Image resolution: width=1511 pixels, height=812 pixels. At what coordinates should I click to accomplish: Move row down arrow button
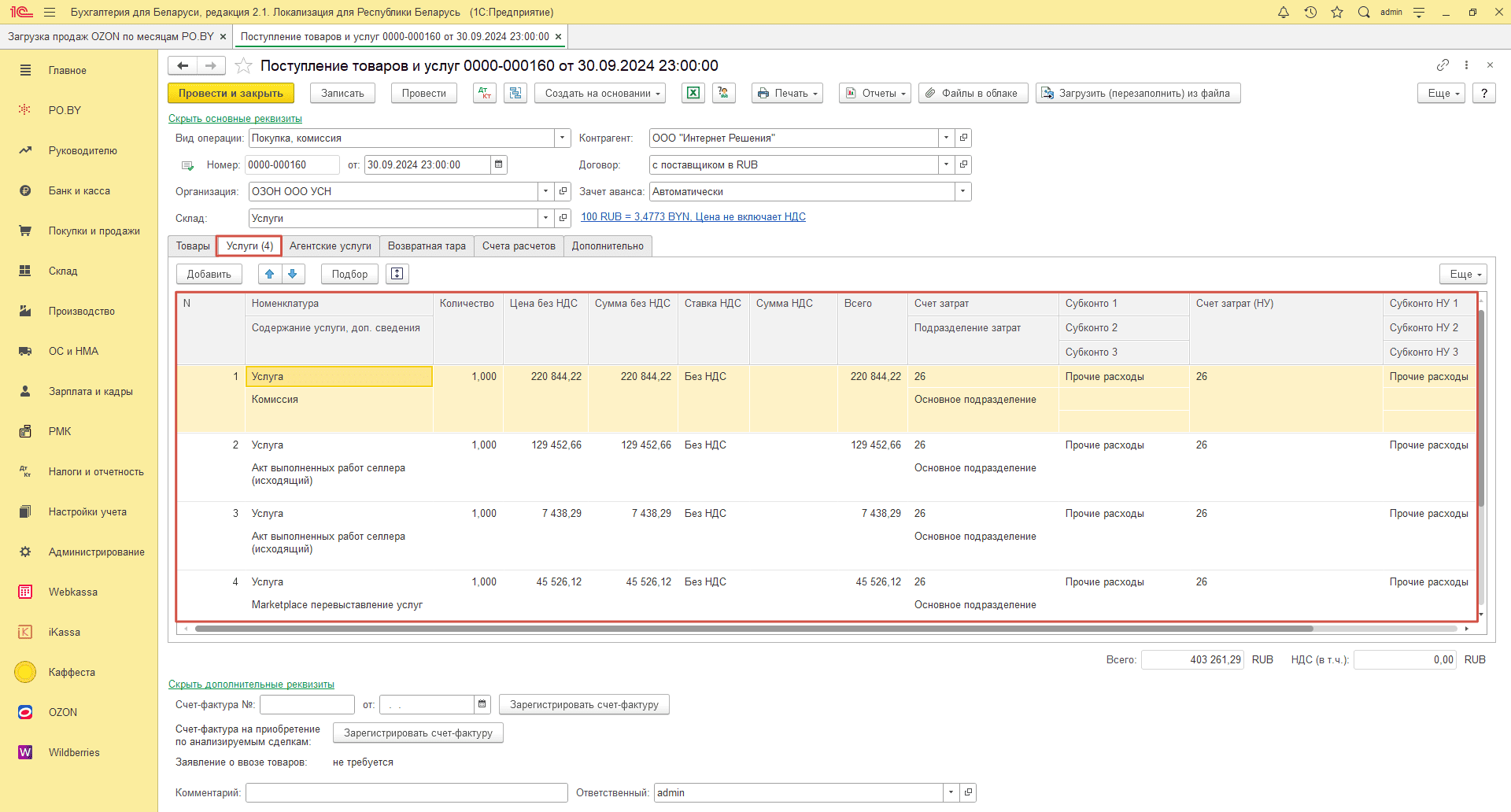click(293, 274)
